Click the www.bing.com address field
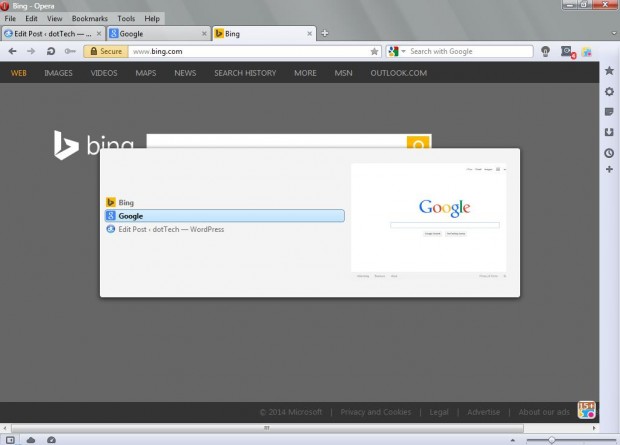The width and height of the screenshot is (620, 445). pos(248,51)
